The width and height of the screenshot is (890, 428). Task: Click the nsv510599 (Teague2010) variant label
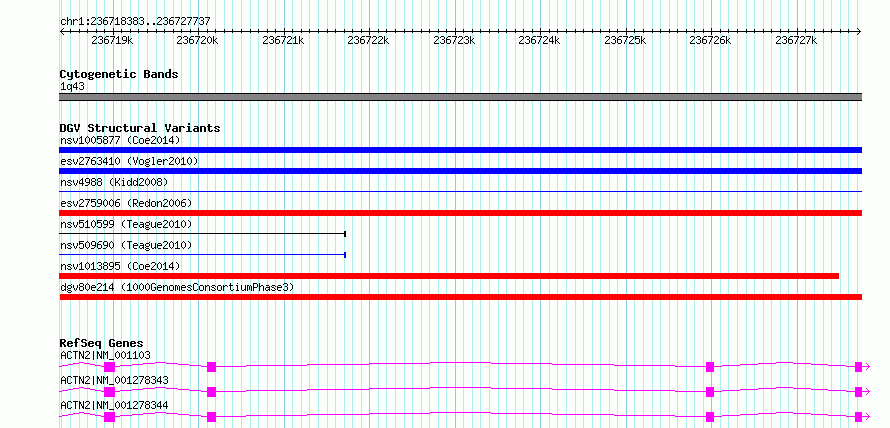126,224
